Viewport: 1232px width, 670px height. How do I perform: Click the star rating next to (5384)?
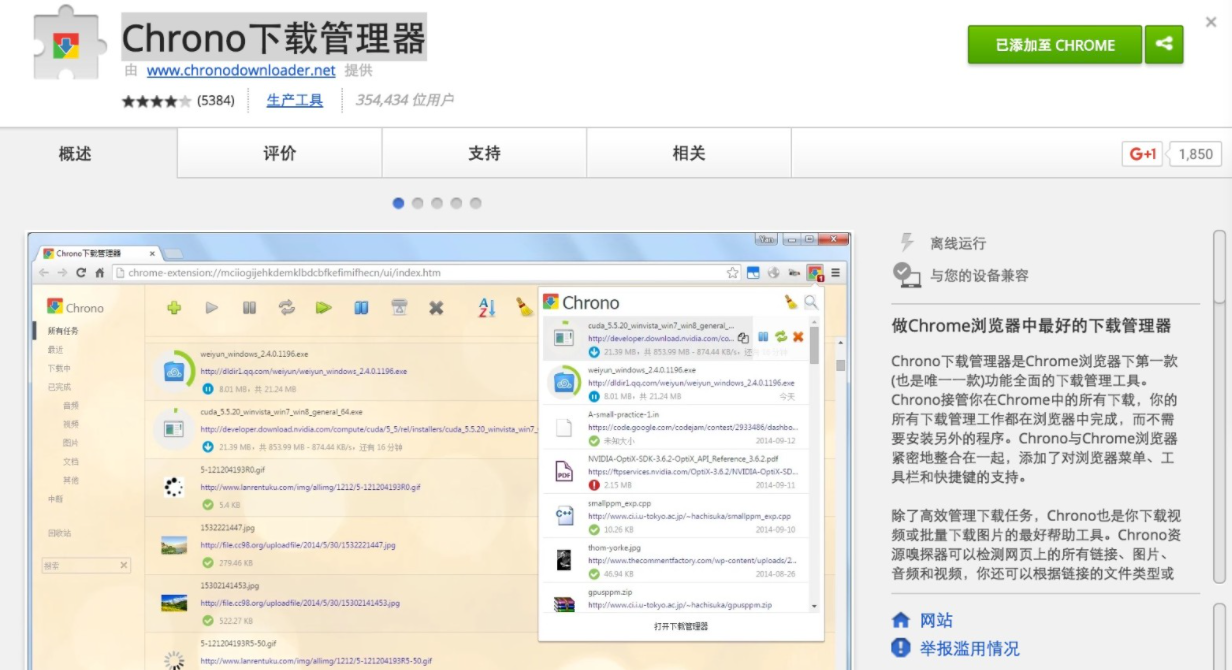pos(156,101)
